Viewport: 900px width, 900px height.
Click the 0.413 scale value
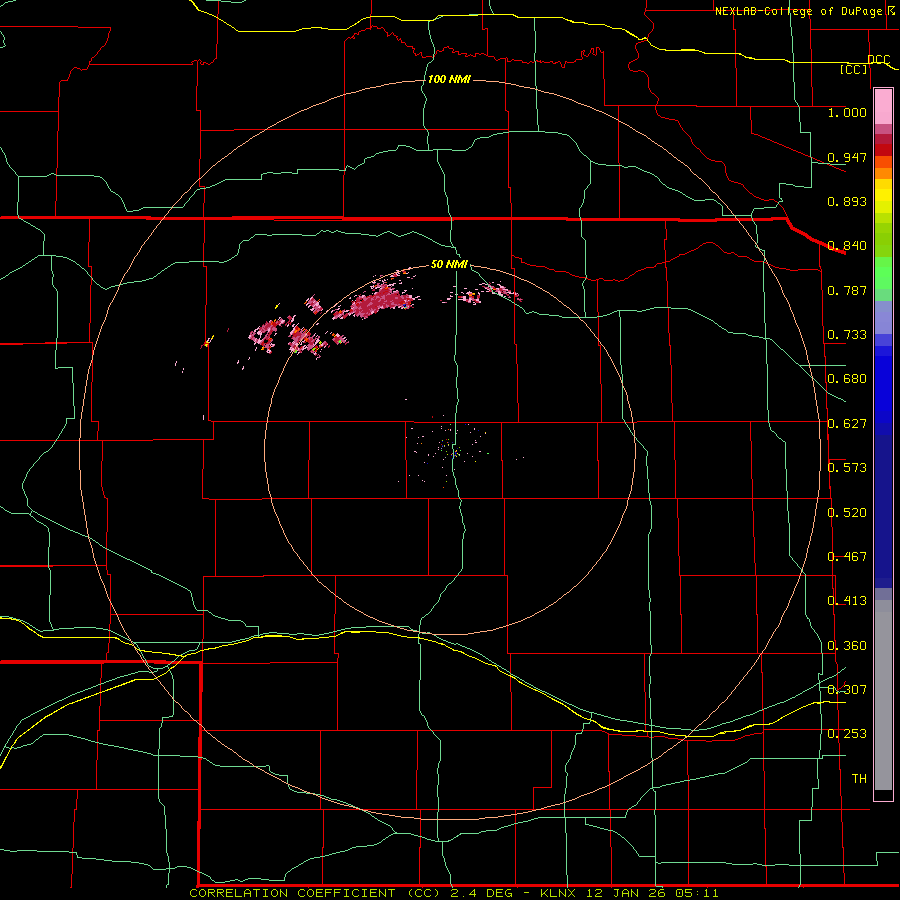pos(847,601)
